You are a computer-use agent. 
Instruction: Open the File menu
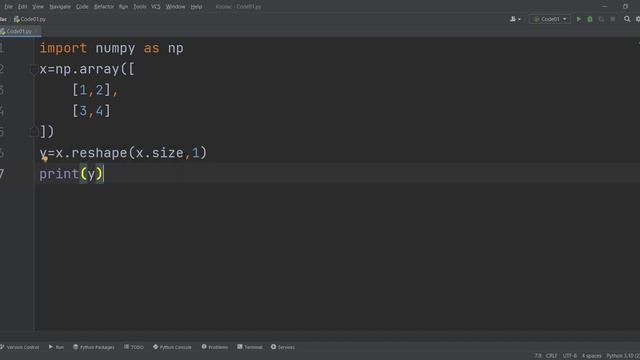[9, 7]
